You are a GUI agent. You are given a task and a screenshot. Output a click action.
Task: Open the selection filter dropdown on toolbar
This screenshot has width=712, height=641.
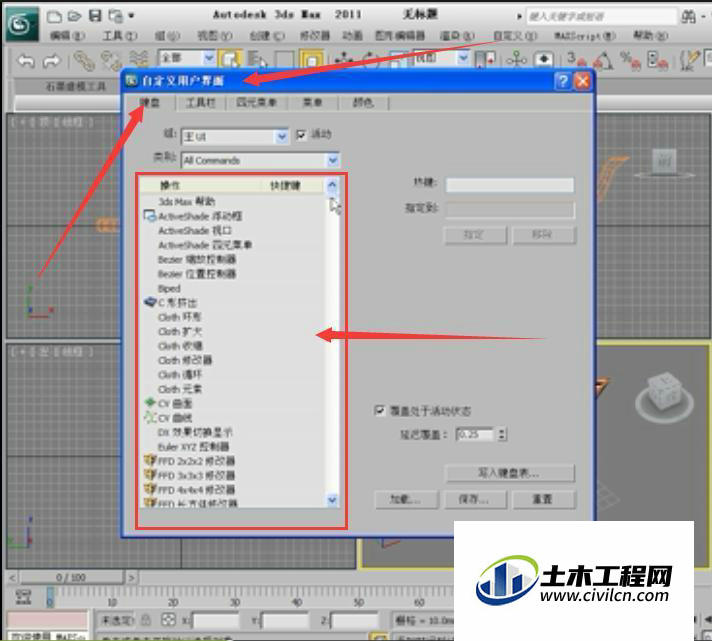click(187, 58)
